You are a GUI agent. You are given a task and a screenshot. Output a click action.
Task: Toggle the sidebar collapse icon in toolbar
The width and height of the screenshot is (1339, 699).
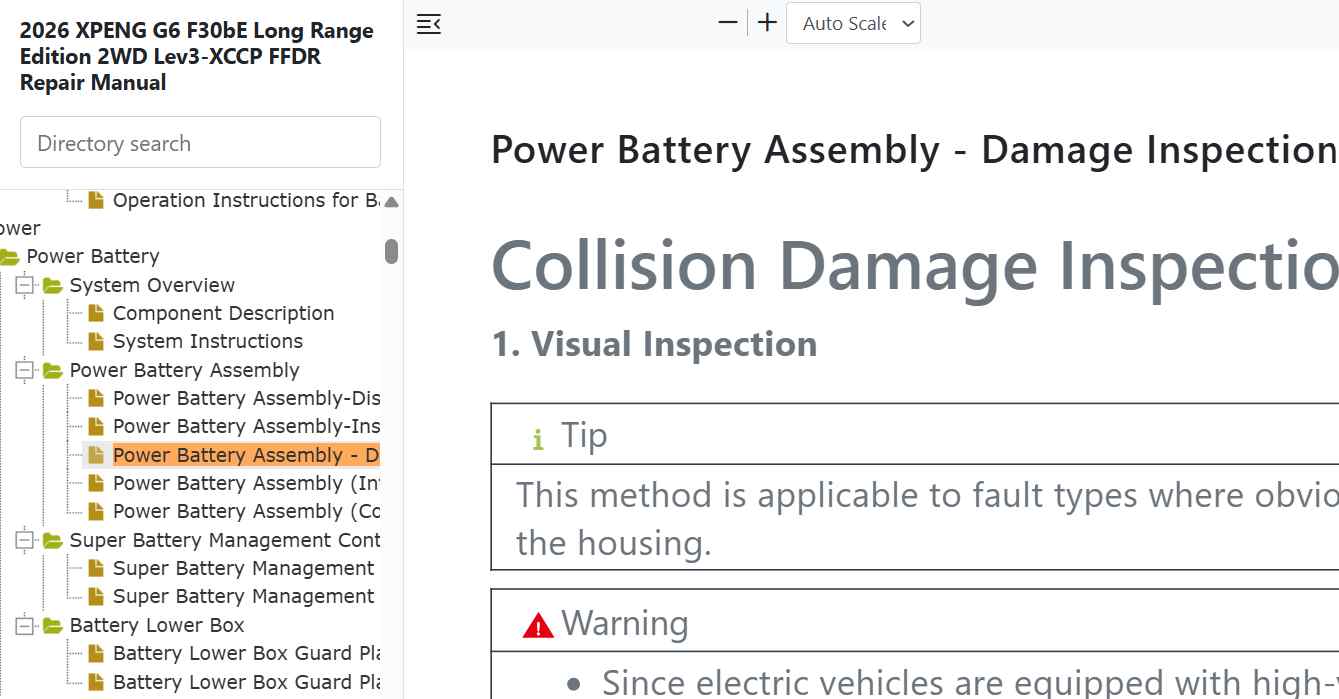tap(429, 24)
